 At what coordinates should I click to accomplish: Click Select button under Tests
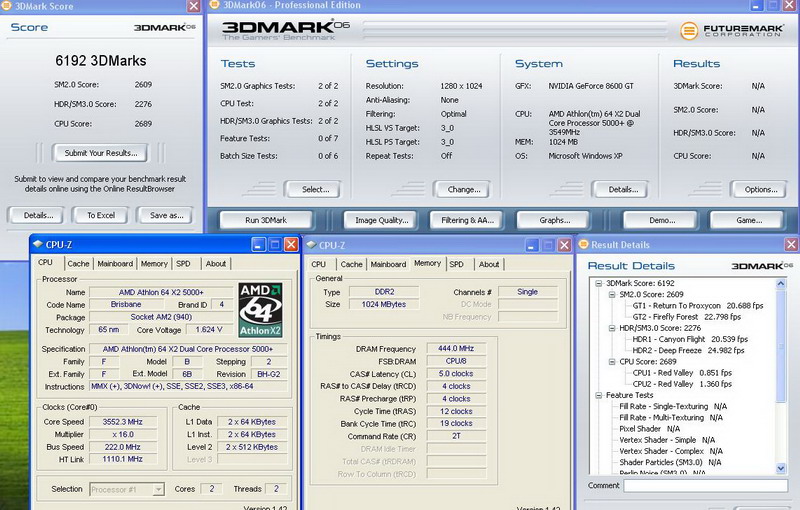pos(315,190)
